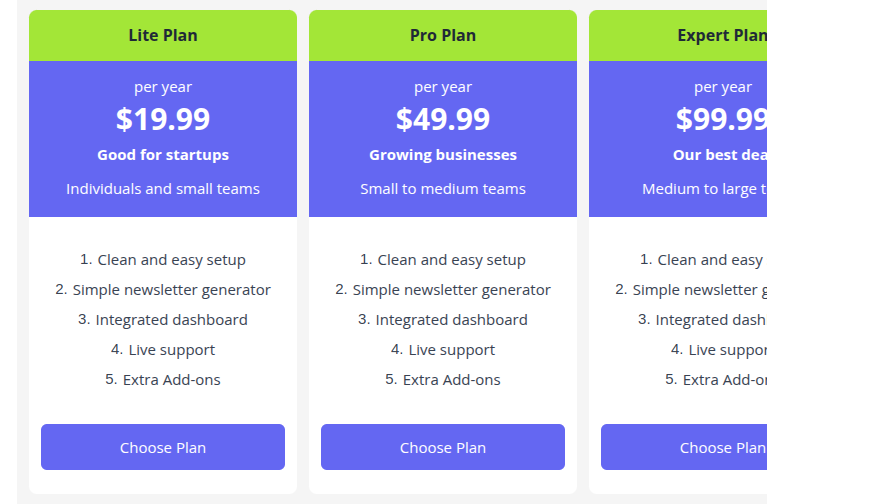
Task: Select the Pro Plan header
Action: tap(443, 35)
